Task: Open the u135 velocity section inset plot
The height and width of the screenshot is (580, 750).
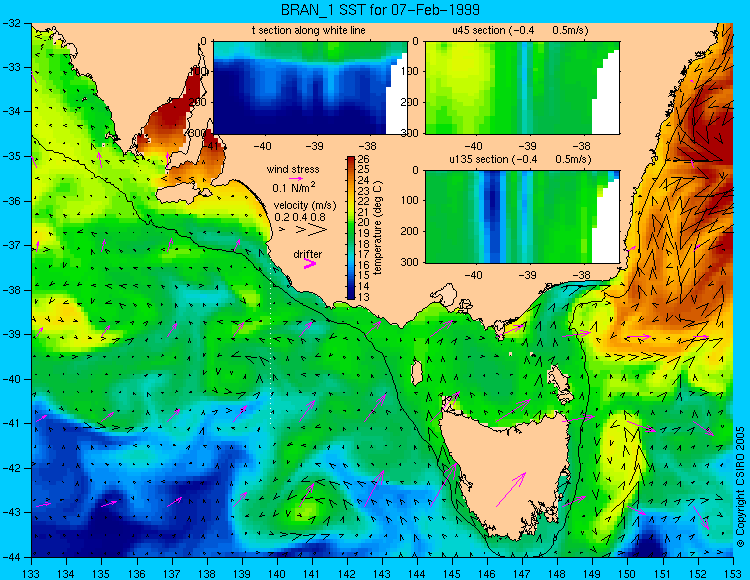Action: [522, 217]
